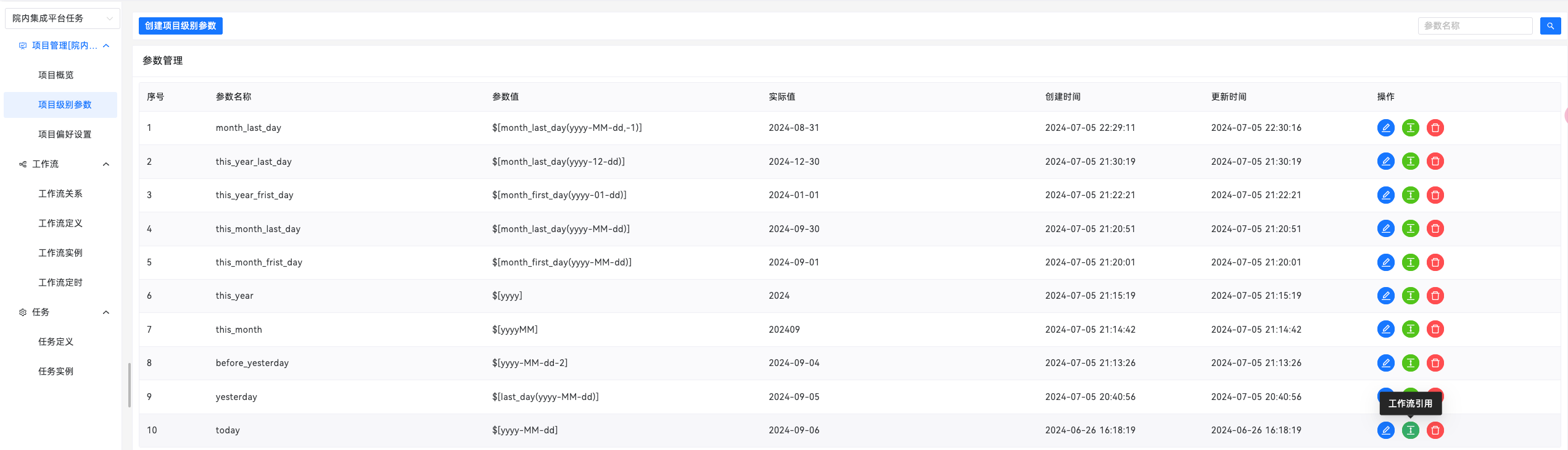Click 创建项目级别参数 button

click(x=181, y=26)
